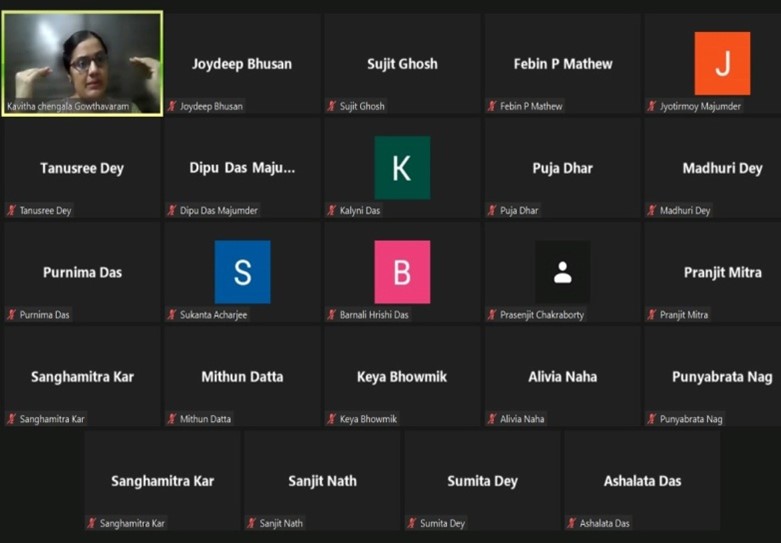This screenshot has height=543, width=781.
Task: Click the Punyabrata Nag participant tile
Action: pyautogui.click(x=722, y=377)
